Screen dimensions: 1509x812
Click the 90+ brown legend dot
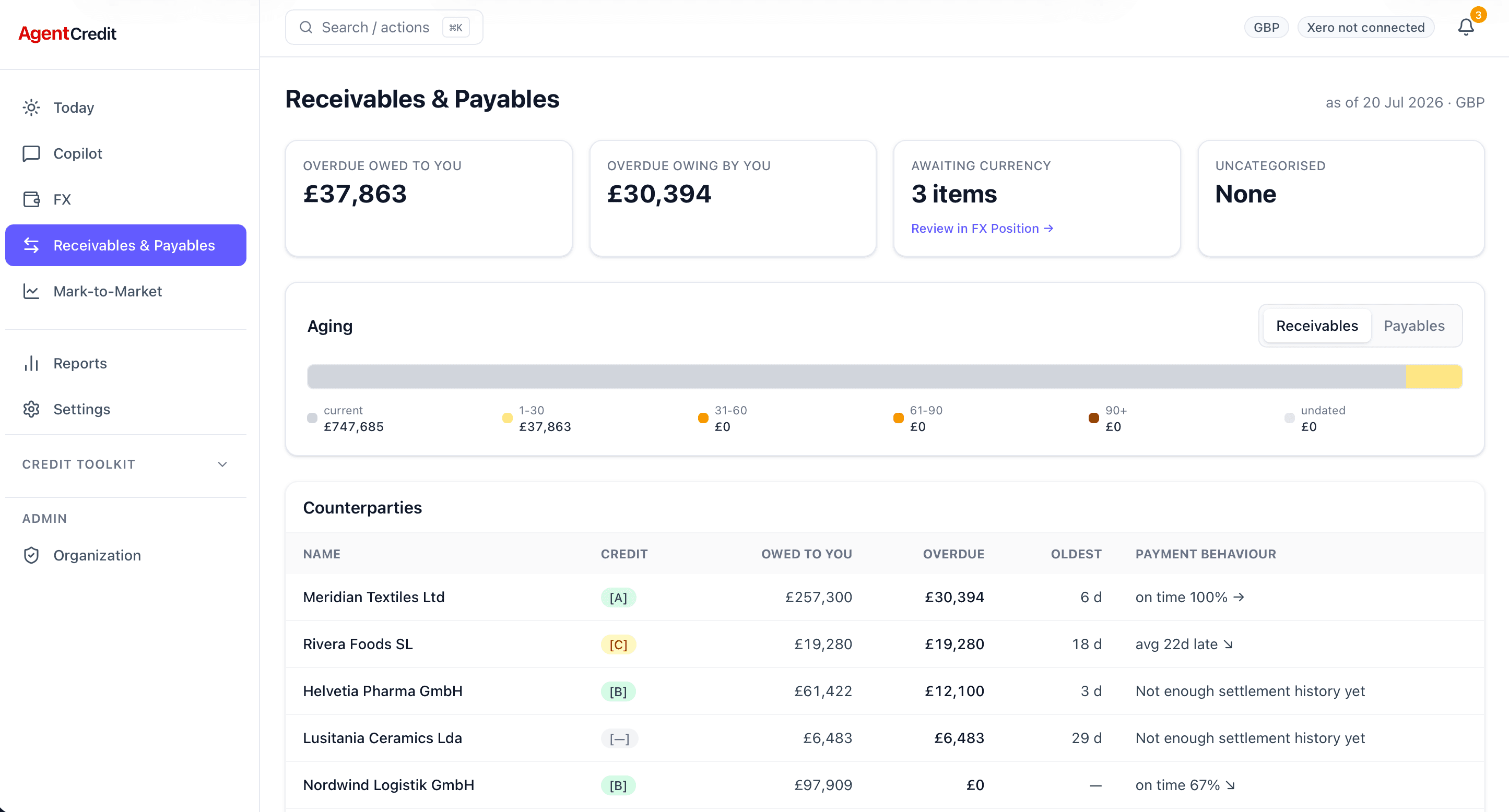click(x=1094, y=418)
